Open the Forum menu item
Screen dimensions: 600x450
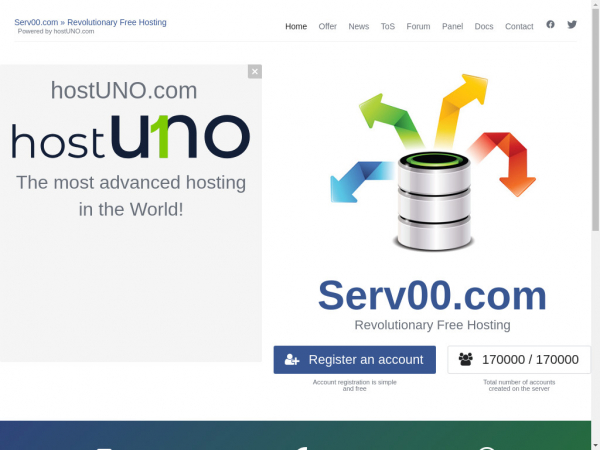pos(418,26)
